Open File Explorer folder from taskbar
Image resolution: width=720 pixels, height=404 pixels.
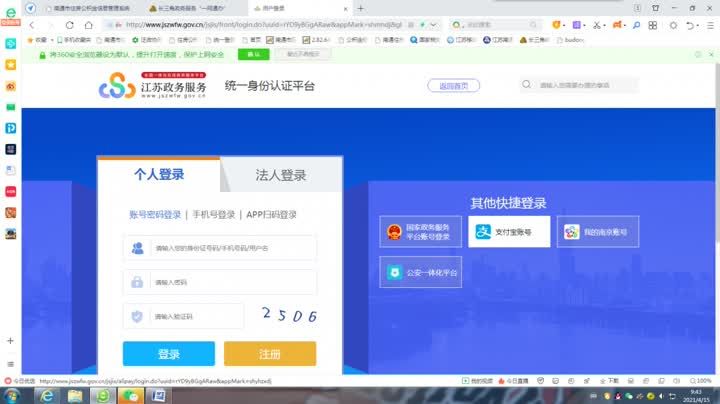click(x=75, y=395)
